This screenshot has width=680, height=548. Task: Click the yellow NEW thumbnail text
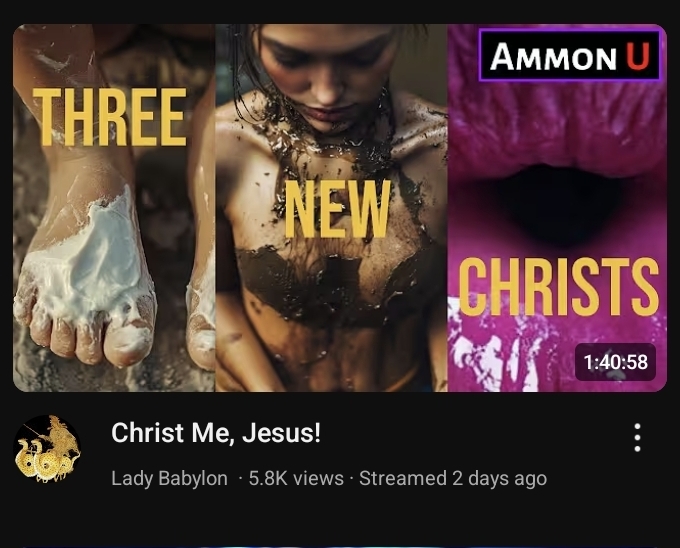337,209
